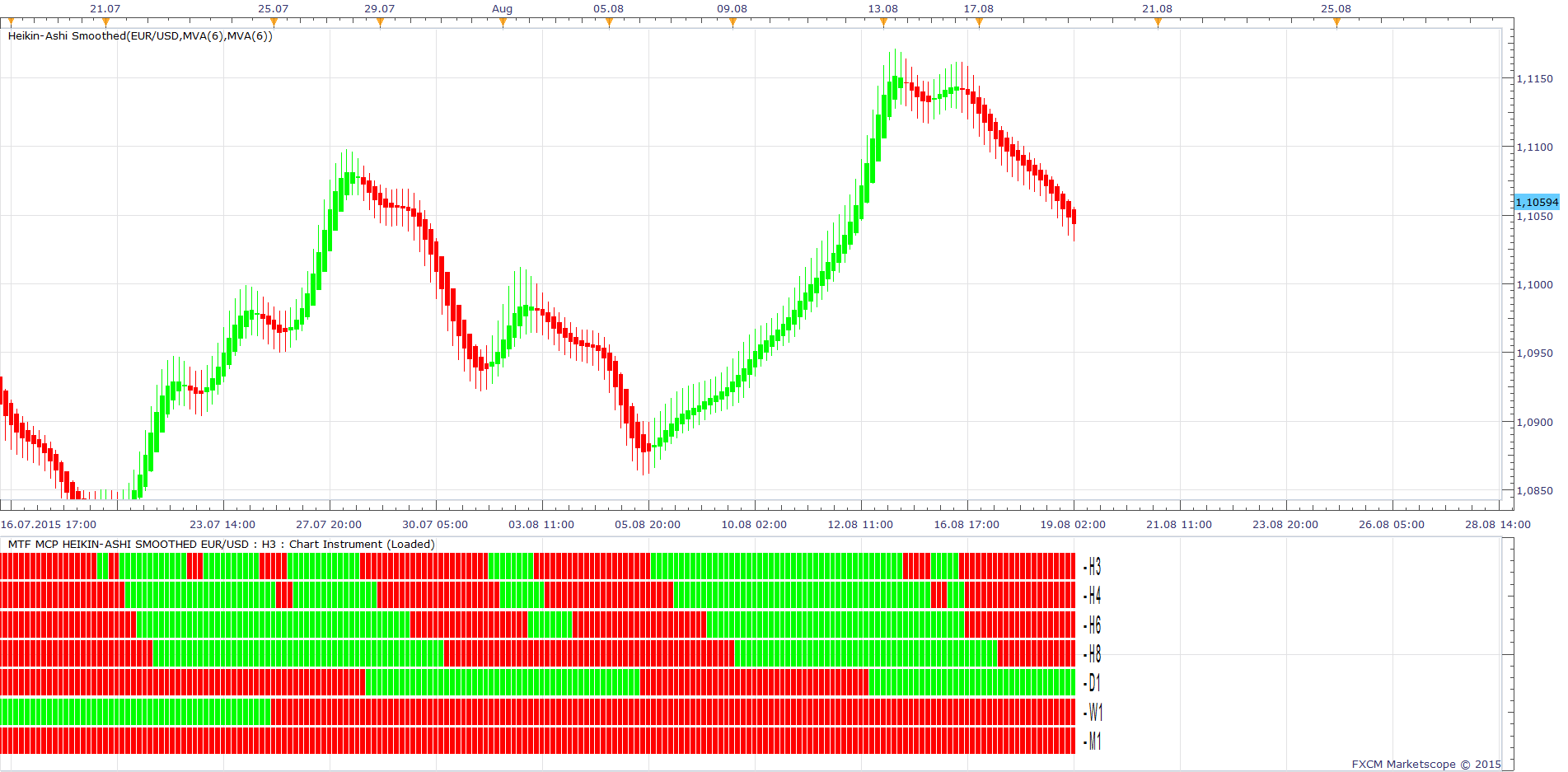Click the 23.08 20:00 time axis label
Image resolution: width=1568 pixels, height=772 pixels.
click(1285, 525)
